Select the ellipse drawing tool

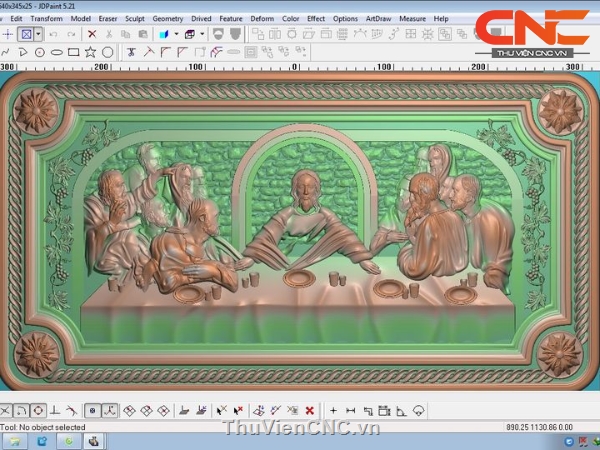pos(57,52)
